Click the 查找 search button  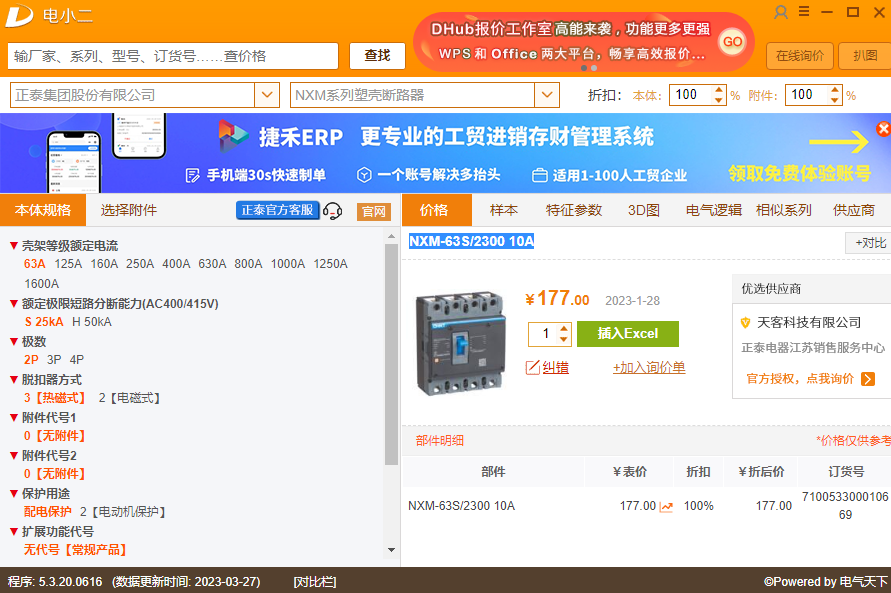tap(377, 56)
